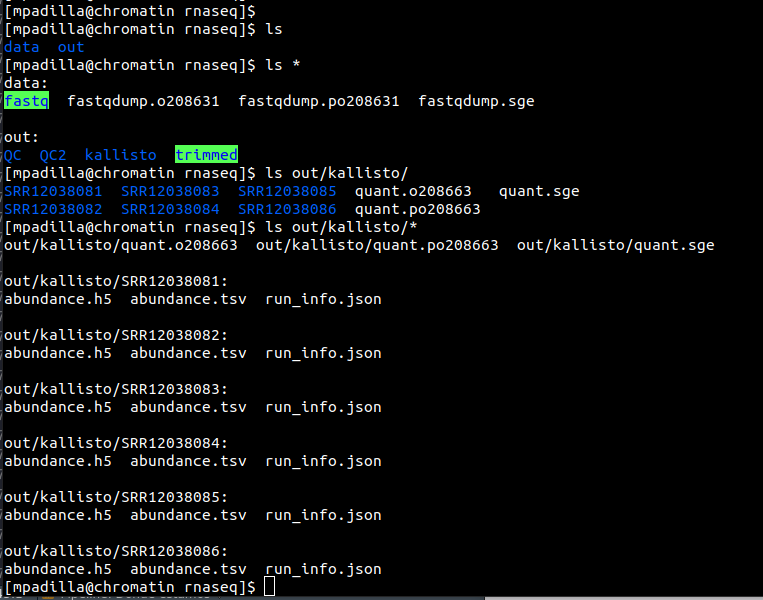Screen dimensions: 763x600
Task: Click abundance.h5 listed under SRR12038083
Action: pyautogui.click(x=57, y=407)
